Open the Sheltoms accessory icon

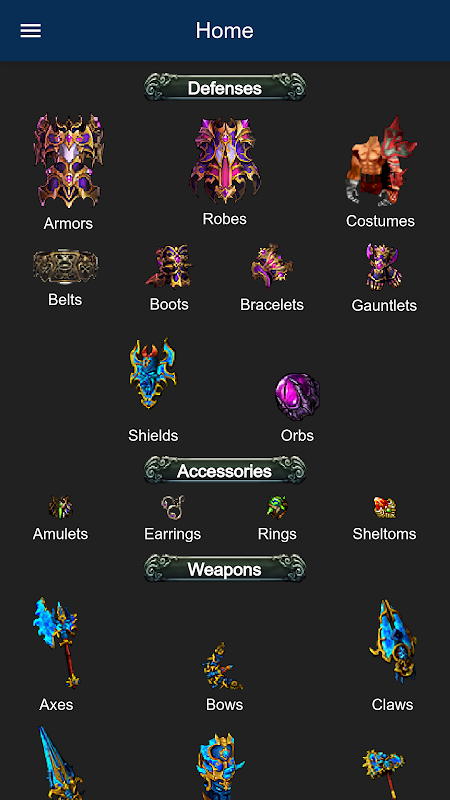384,508
